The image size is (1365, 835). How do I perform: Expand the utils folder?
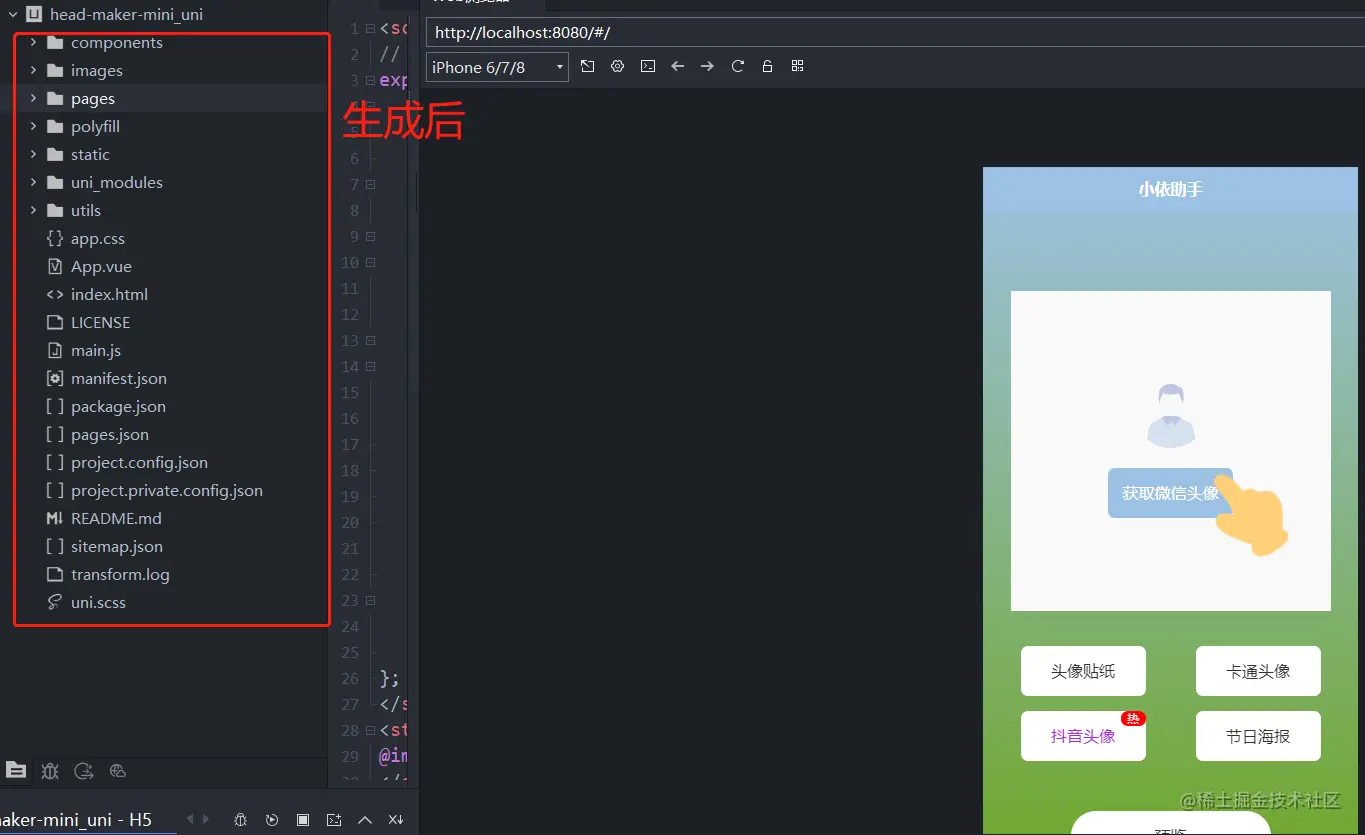pyautogui.click(x=33, y=211)
